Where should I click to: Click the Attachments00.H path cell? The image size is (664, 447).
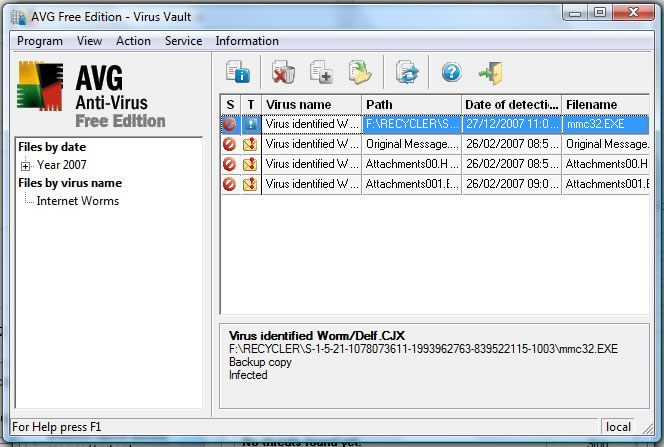(412, 164)
